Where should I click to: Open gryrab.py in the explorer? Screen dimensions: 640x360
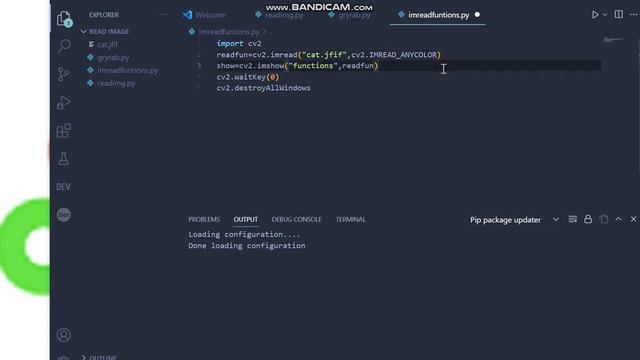click(x=113, y=58)
